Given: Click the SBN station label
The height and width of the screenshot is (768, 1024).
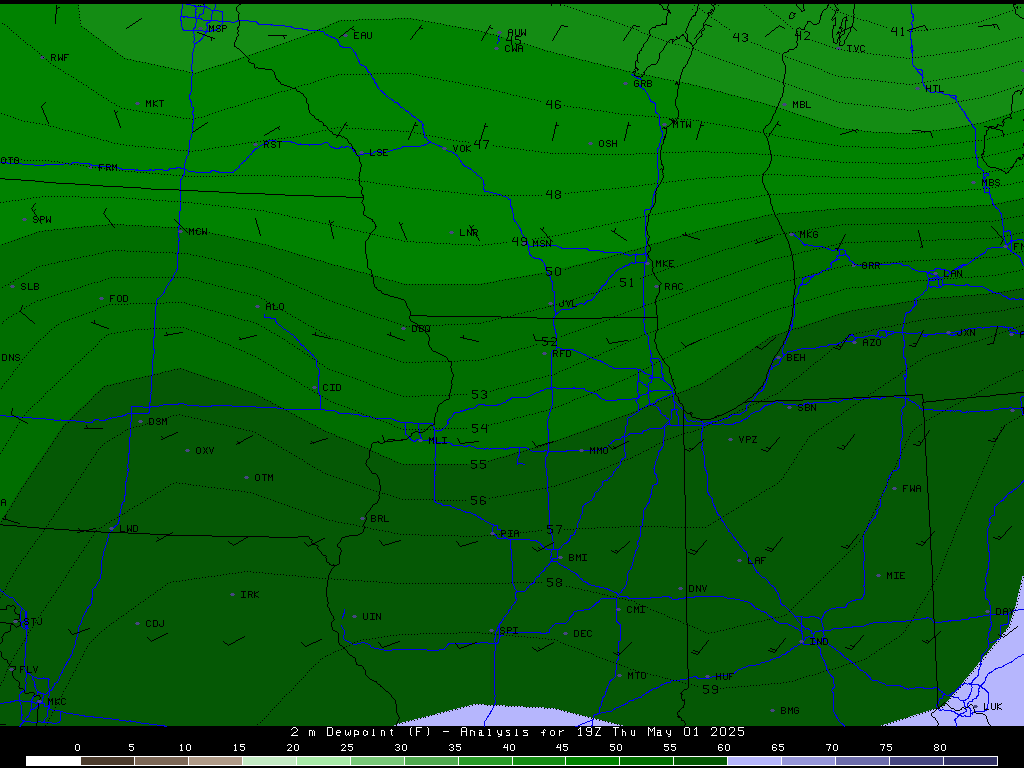Looking at the screenshot, I should [807, 407].
